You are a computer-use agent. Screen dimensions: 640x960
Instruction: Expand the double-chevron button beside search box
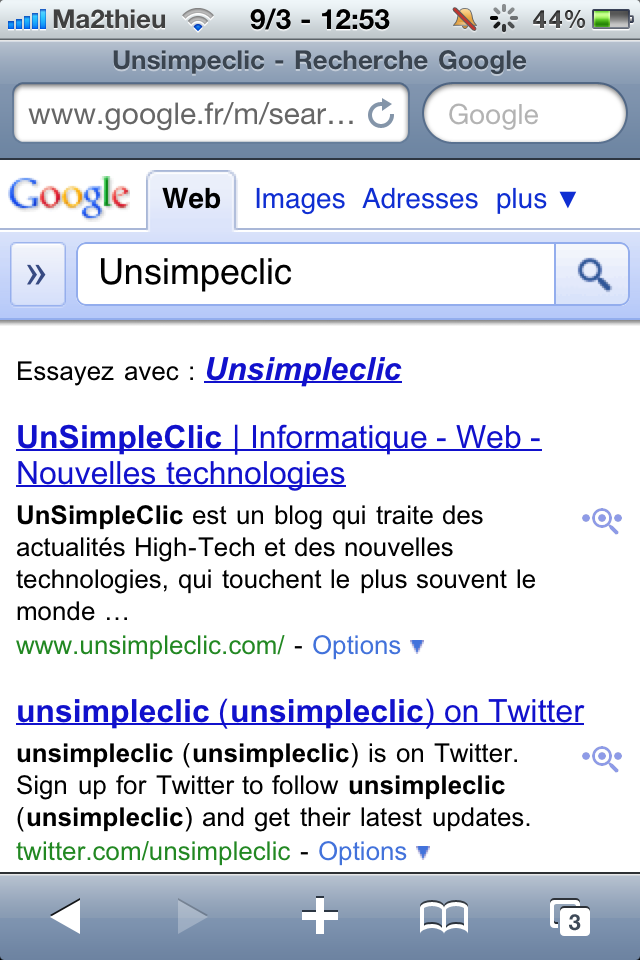click(x=37, y=274)
